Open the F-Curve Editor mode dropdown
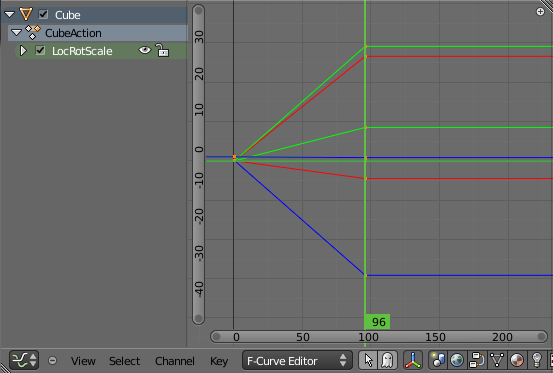This screenshot has height=373, width=553. (x=297, y=360)
